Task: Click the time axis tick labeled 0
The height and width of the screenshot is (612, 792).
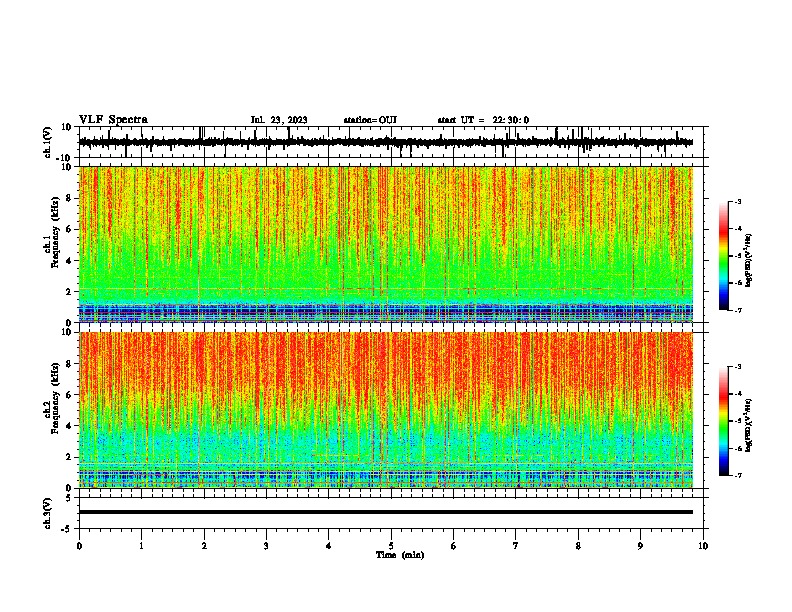Action: click(79, 546)
